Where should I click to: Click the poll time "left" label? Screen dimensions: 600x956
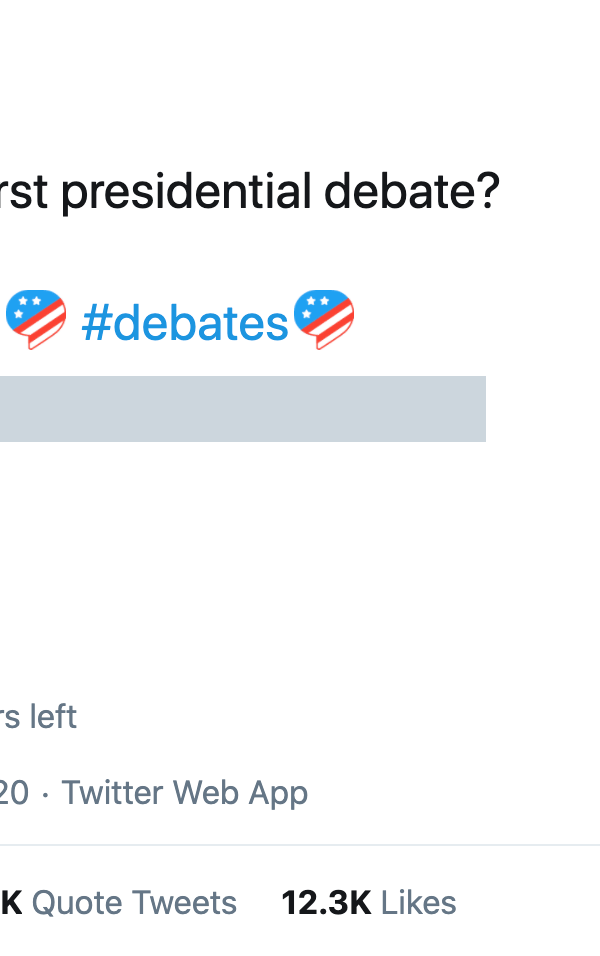(x=52, y=717)
